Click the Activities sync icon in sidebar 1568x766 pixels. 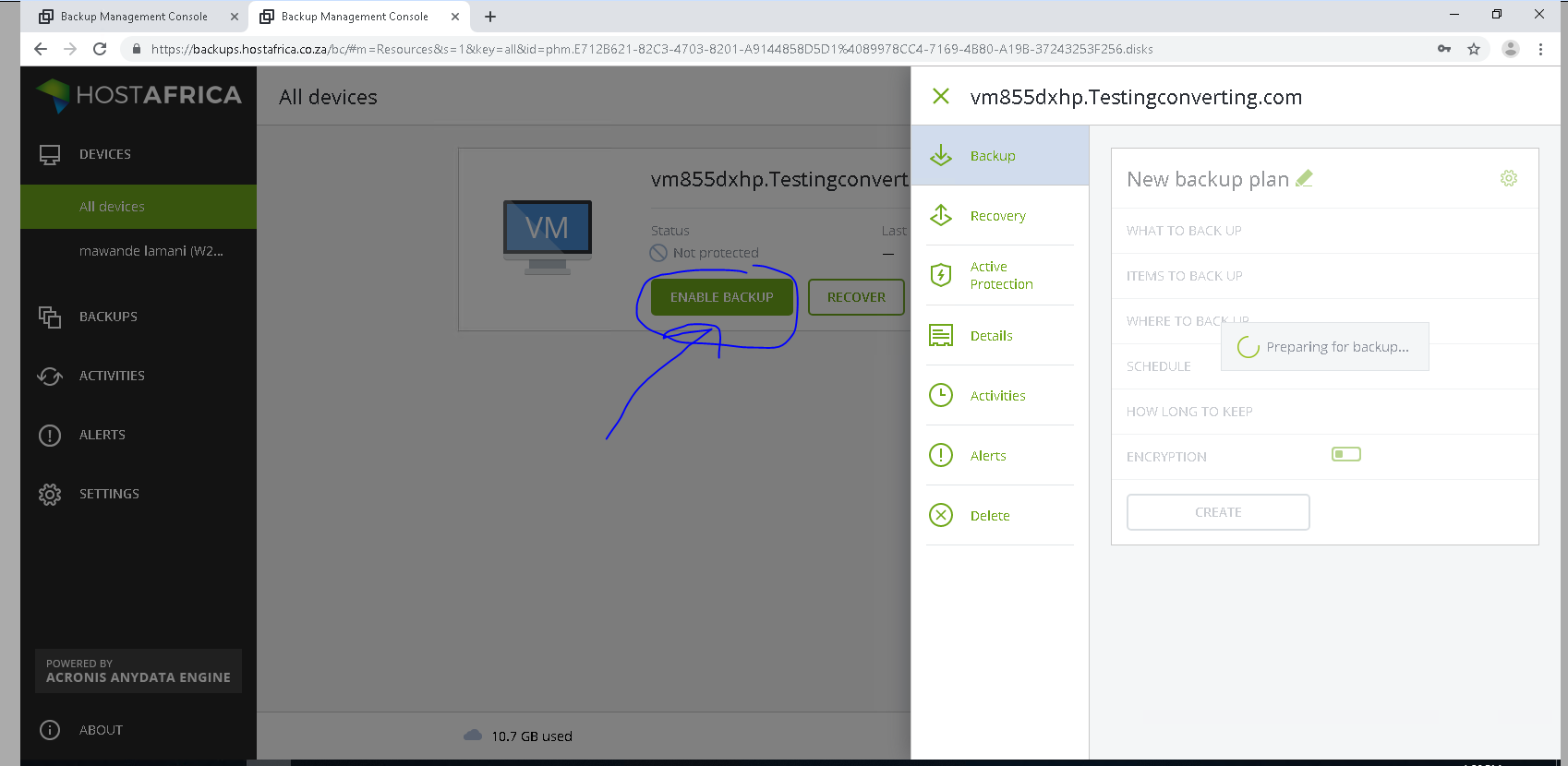point(50,377)
